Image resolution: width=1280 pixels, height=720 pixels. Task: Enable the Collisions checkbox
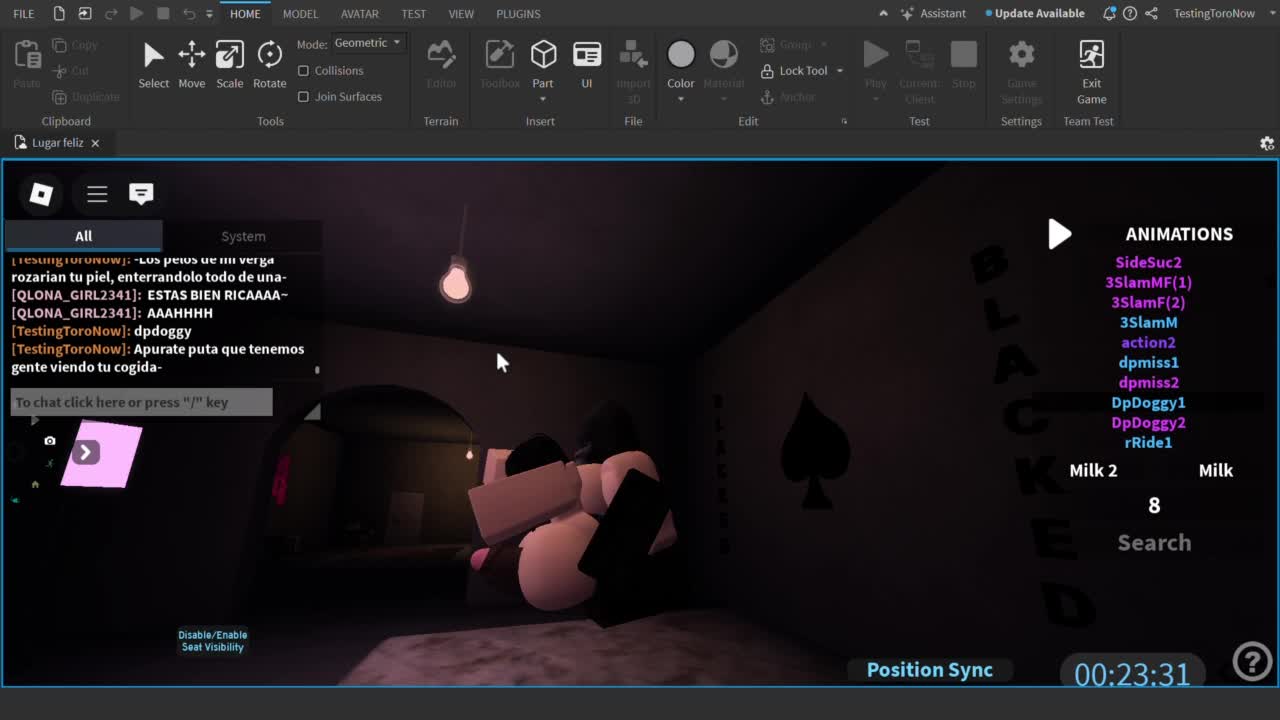(304, 71)
